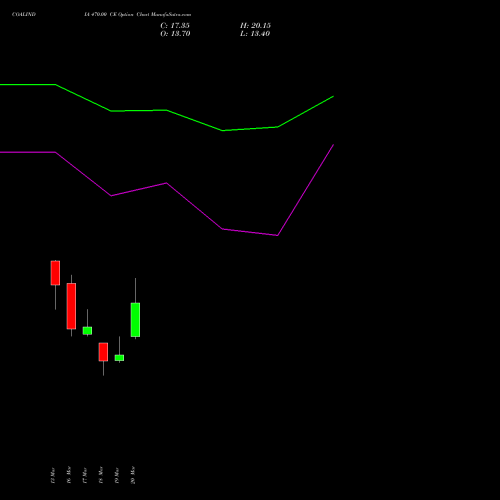
Task: Click the 18 Mar date axis label
Action: [x=101, y=475]
